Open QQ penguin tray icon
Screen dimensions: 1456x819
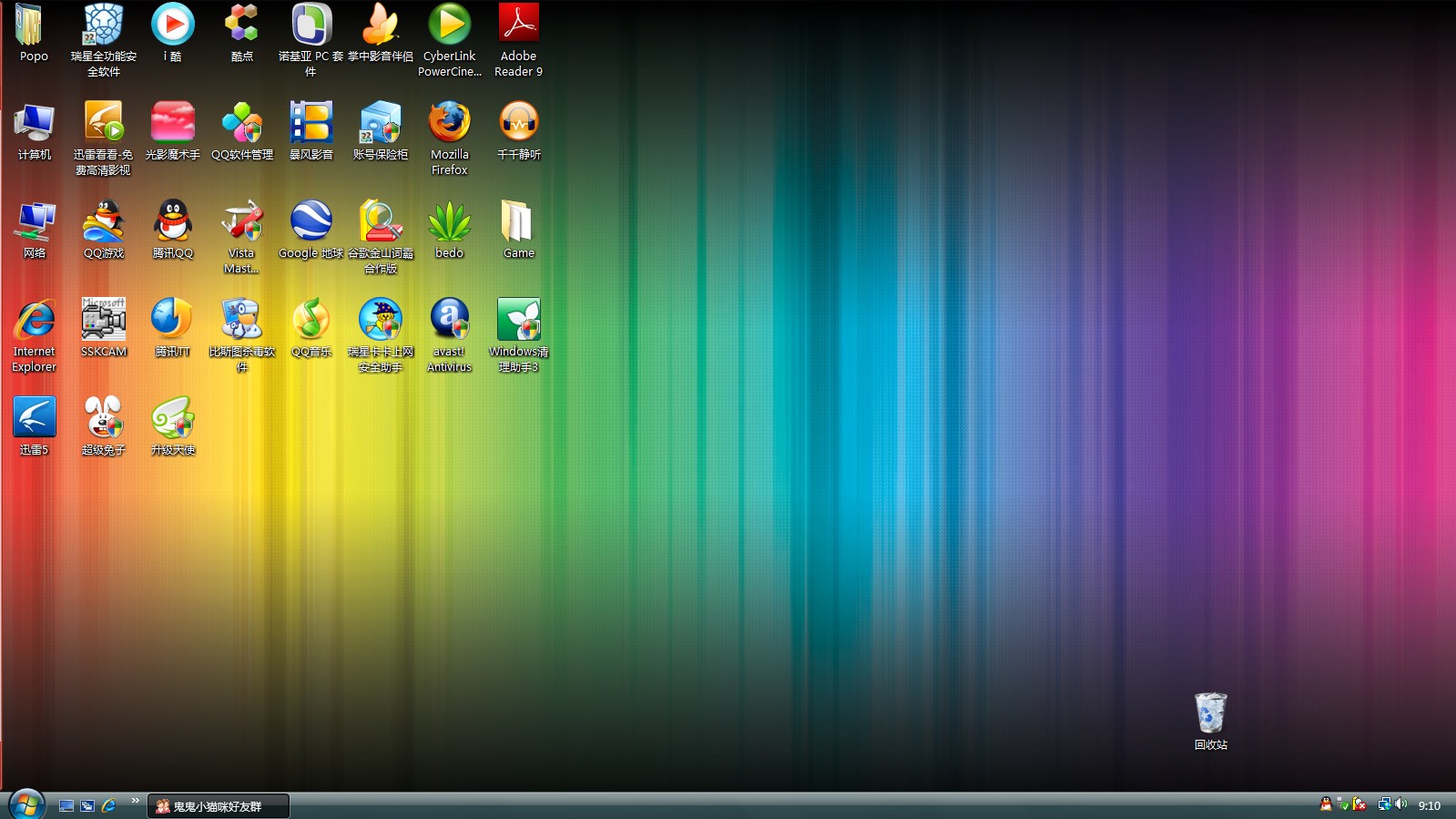click(x=1326, y=804)
